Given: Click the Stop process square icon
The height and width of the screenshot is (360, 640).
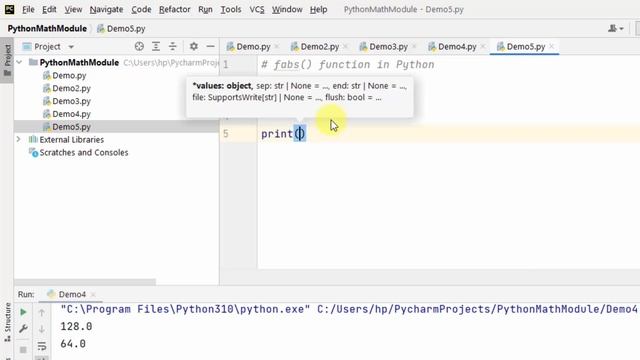Looking at the screenshot, I should click(23, 349).
